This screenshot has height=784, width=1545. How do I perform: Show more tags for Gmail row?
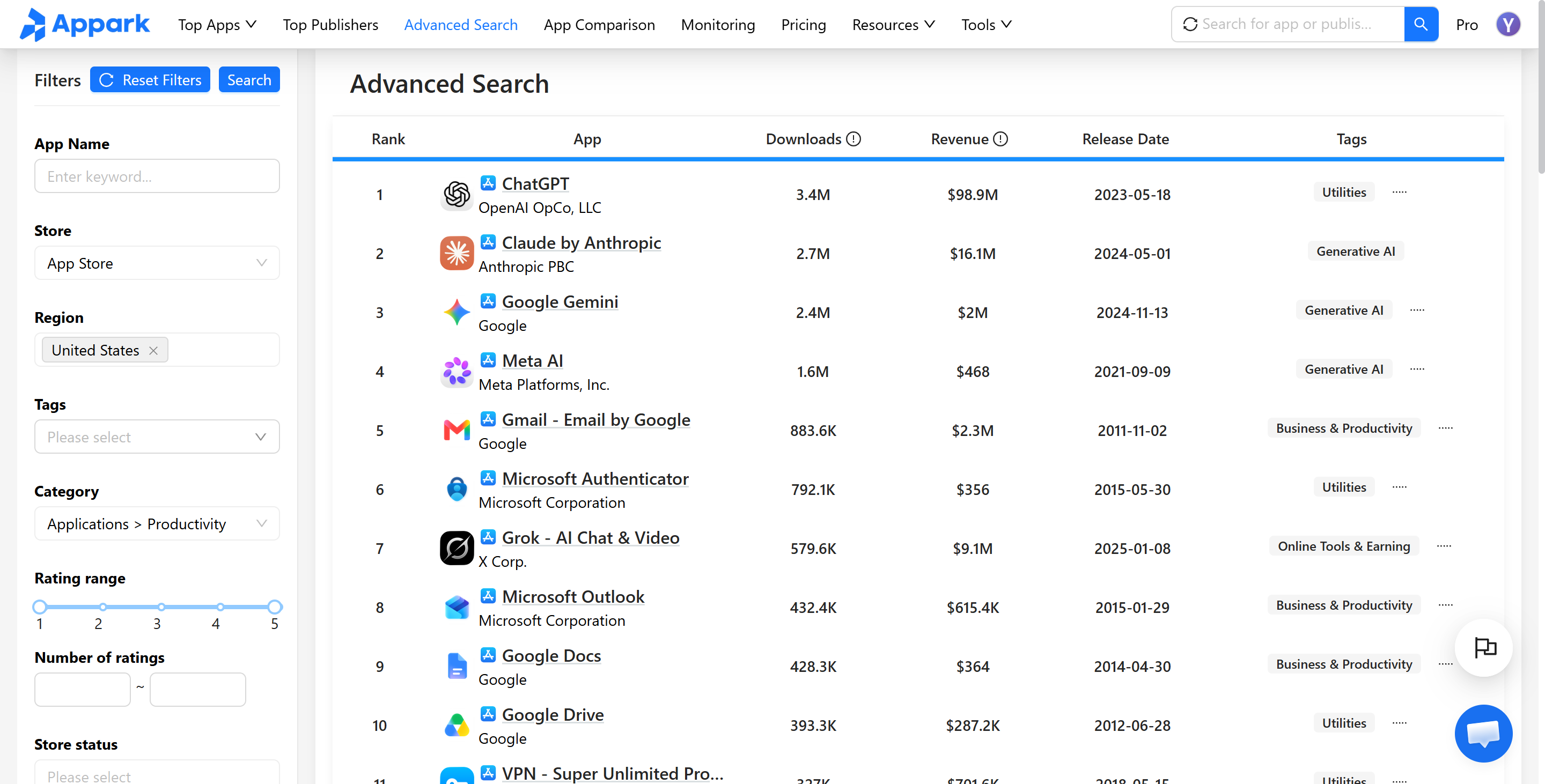[x=1445, y=428]
